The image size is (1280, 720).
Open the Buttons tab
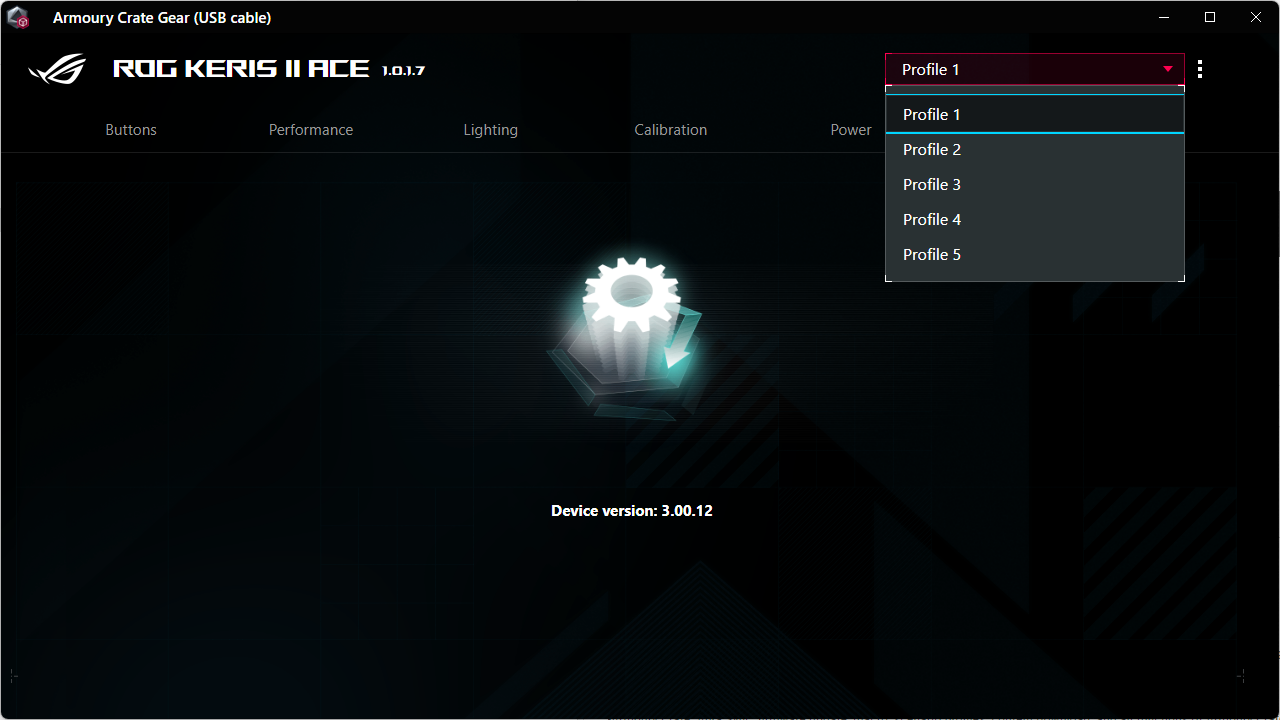(x=131, y=130)
